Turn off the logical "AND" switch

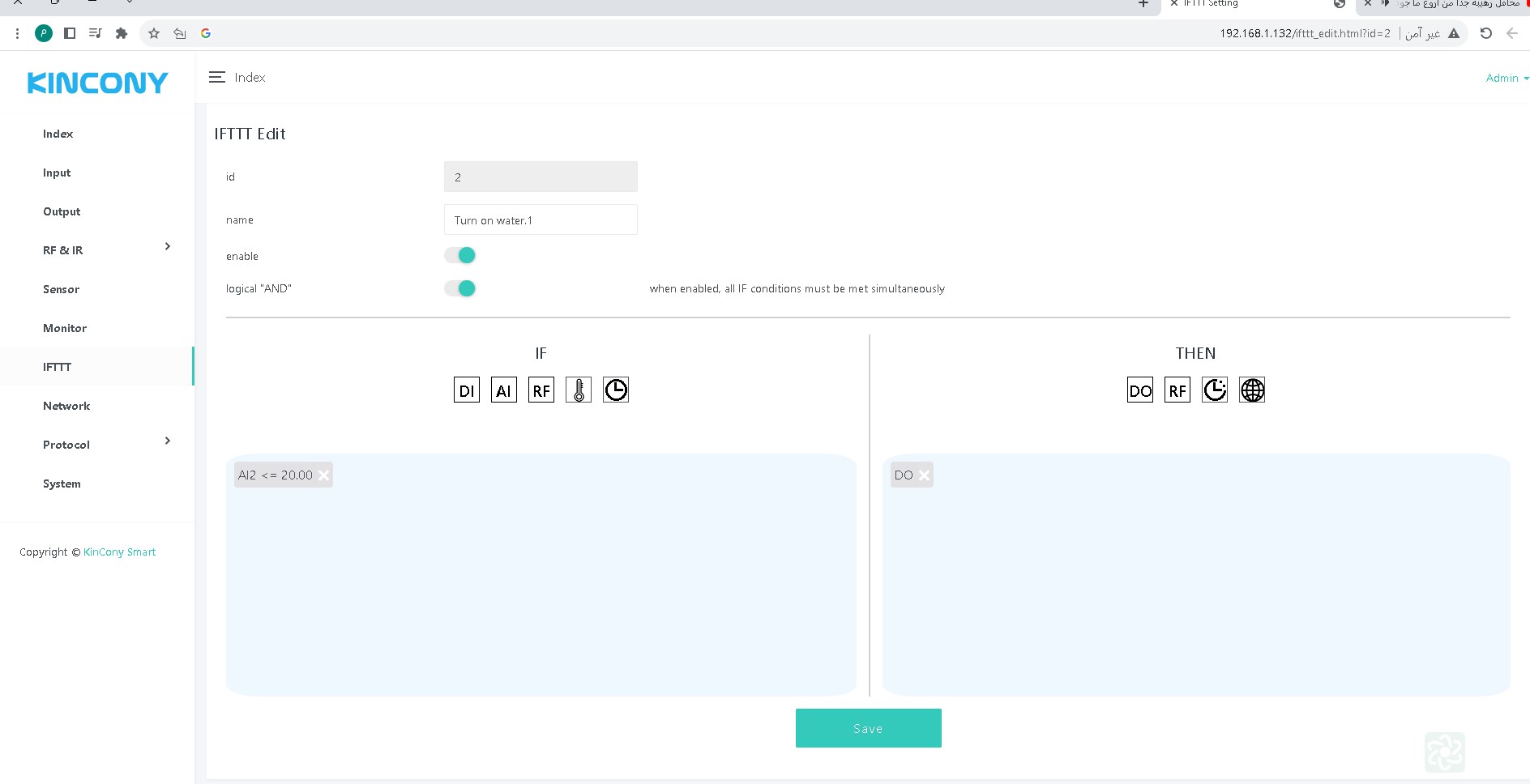[x=460, y=288]
